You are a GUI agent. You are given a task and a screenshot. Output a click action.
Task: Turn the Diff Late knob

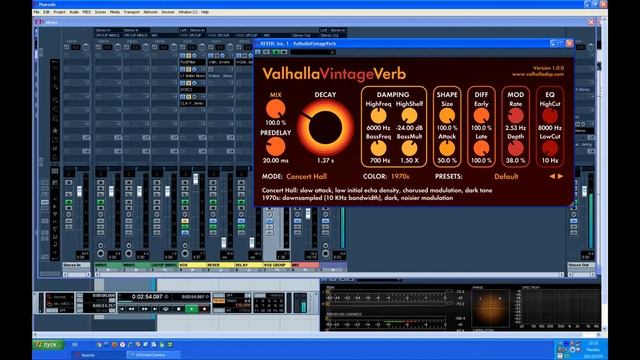pos(481,149)
